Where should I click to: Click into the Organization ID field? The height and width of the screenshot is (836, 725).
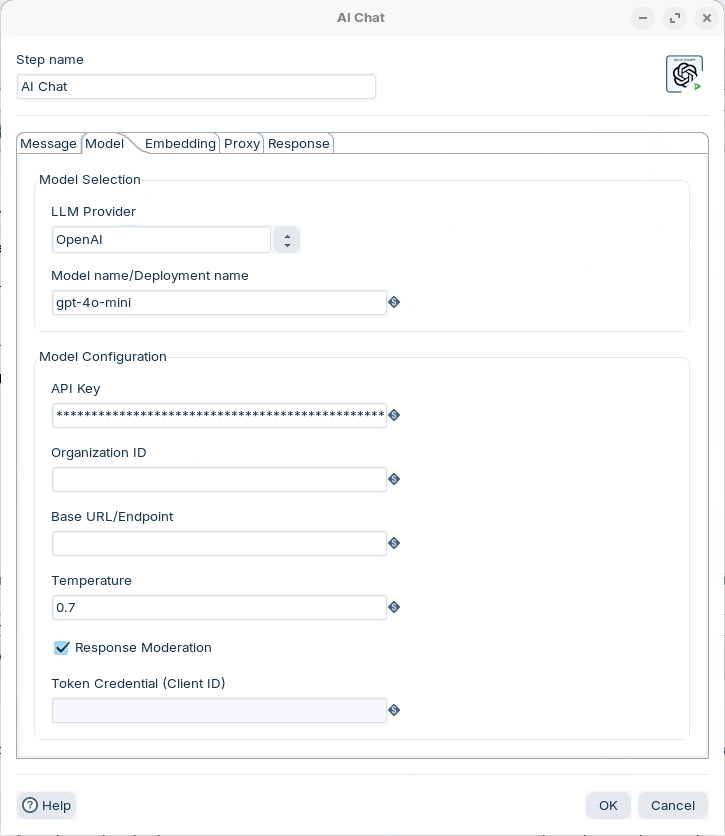[219, 480]
